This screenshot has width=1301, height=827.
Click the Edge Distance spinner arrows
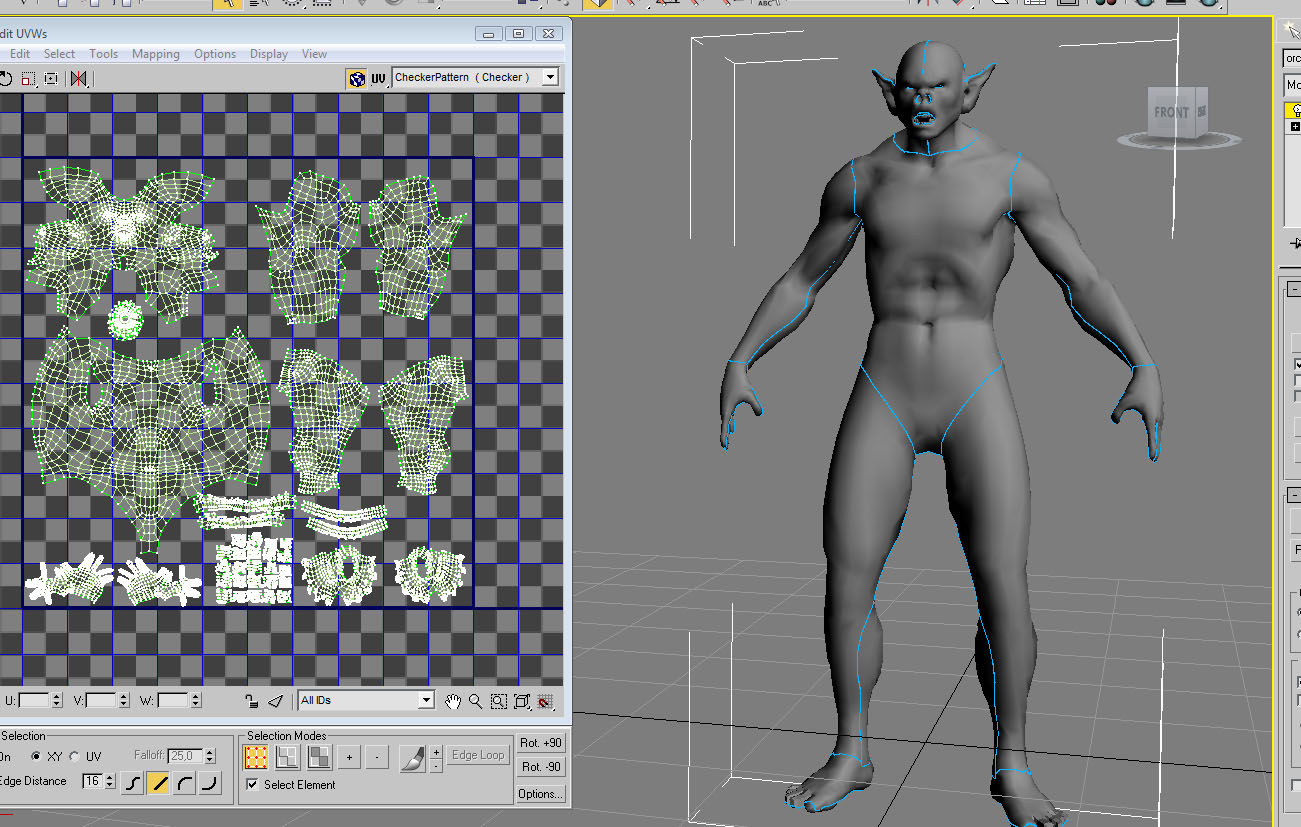pos(109,782)
